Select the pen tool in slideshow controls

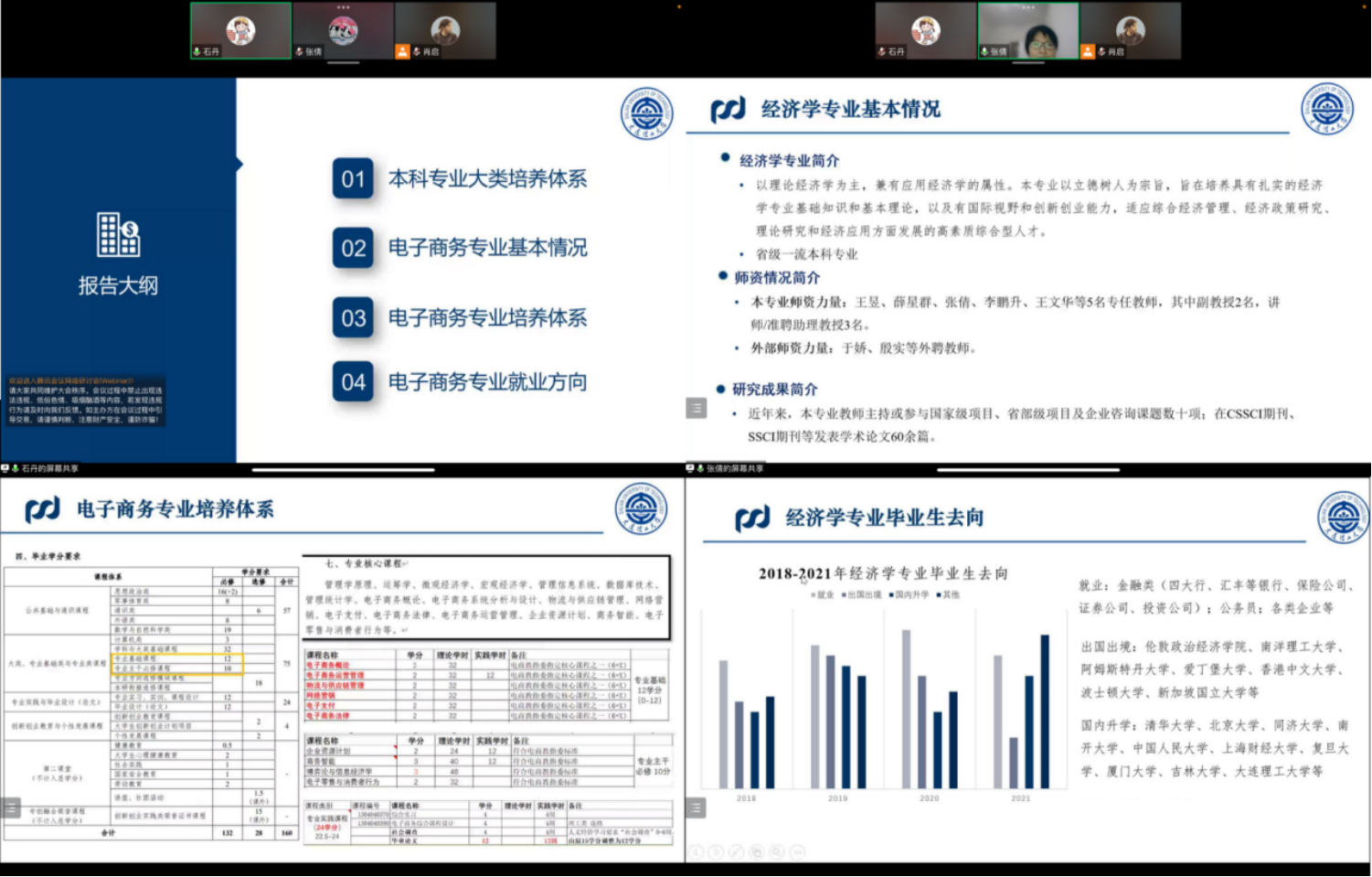[737, 851]
